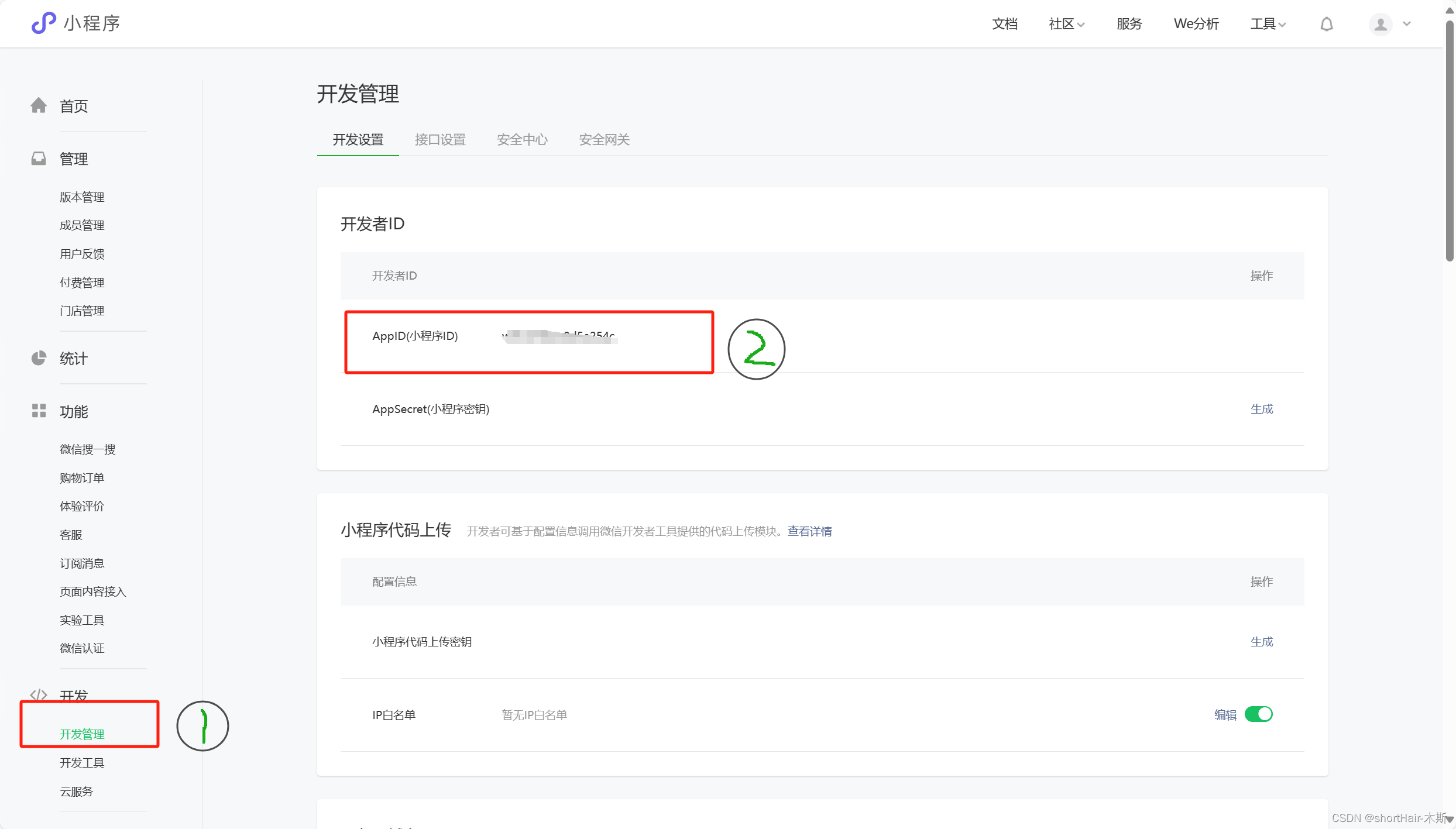Switch to the 接口设置 tab
The width and height of the screenshot is (1456, 829).
click(x=439, y=140)
